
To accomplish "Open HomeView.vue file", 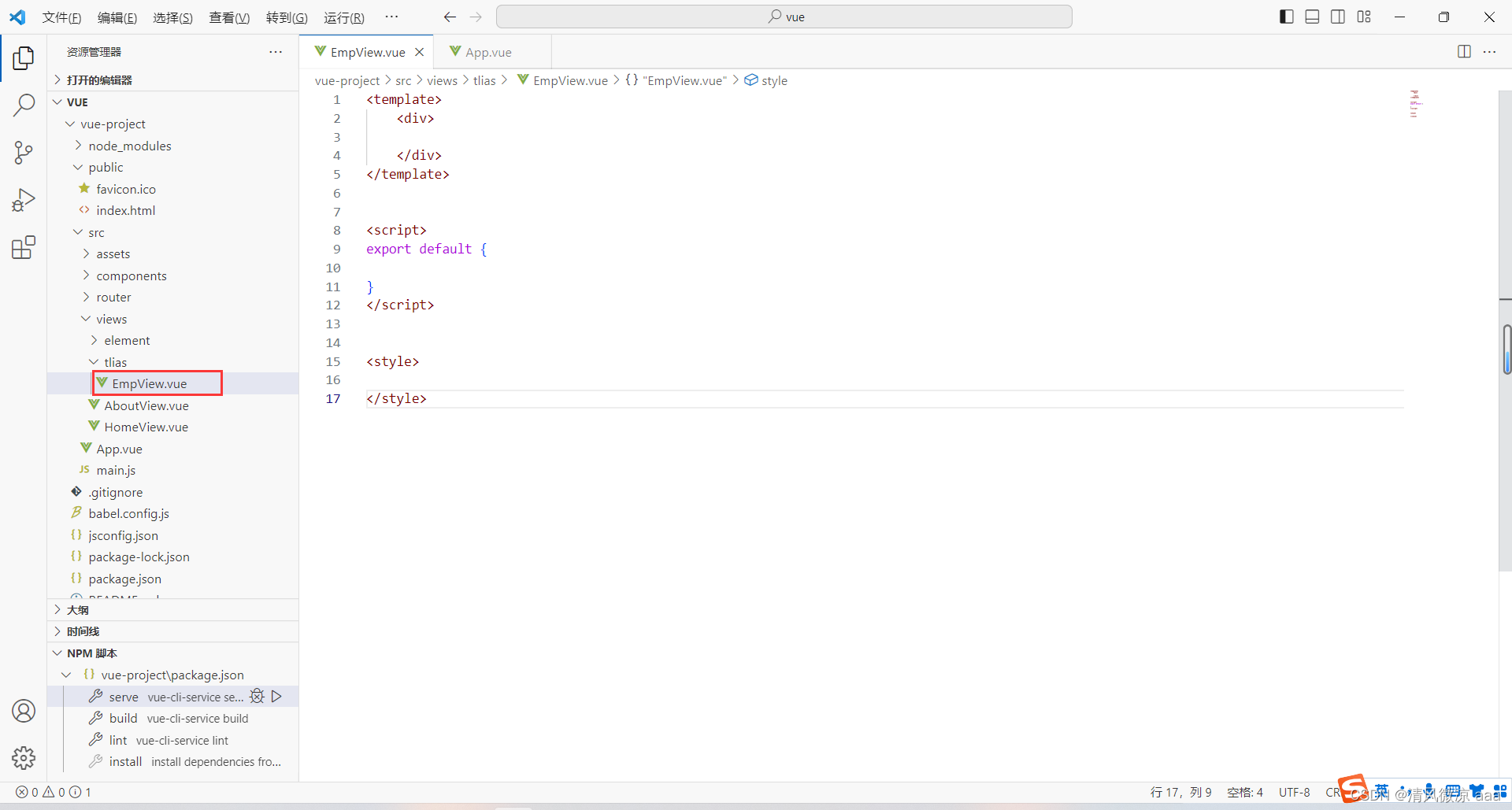I will coord(173,427).
